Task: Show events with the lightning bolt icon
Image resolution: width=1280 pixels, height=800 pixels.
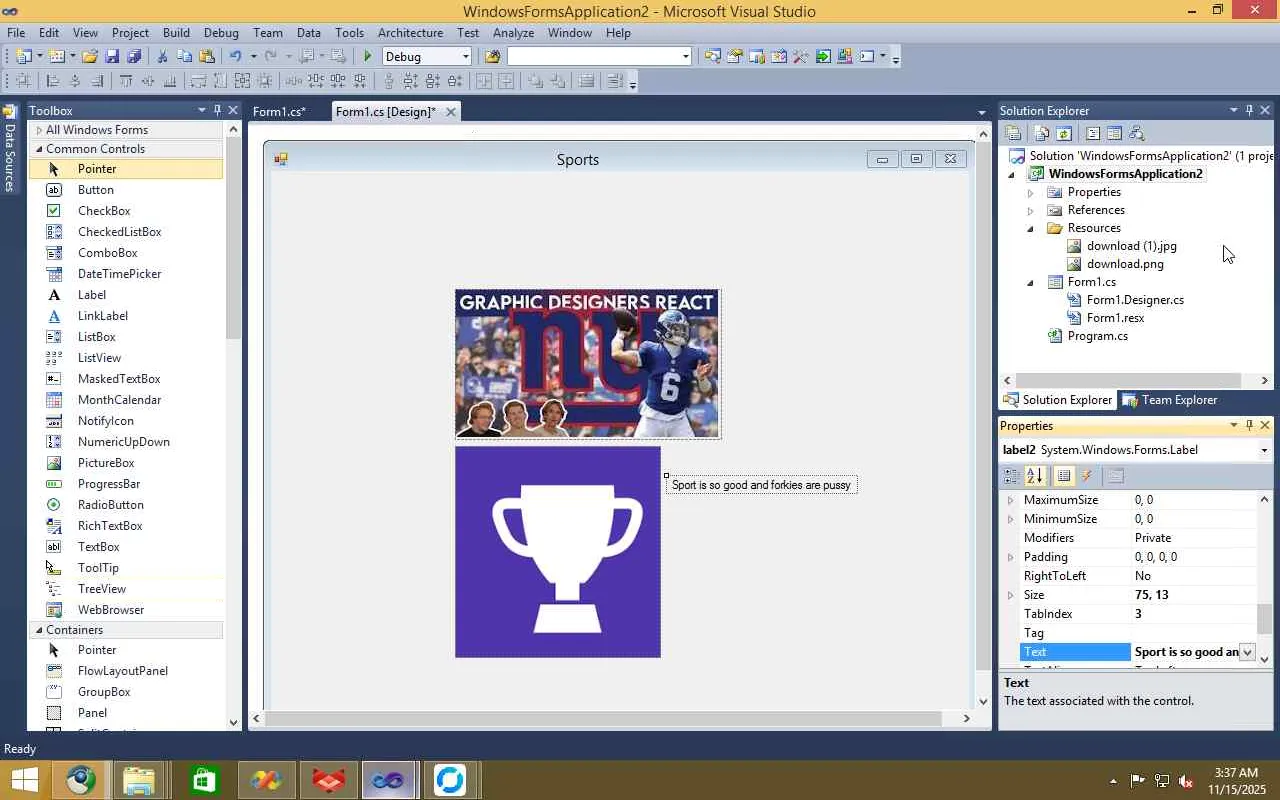Action: pos(1088,476)
